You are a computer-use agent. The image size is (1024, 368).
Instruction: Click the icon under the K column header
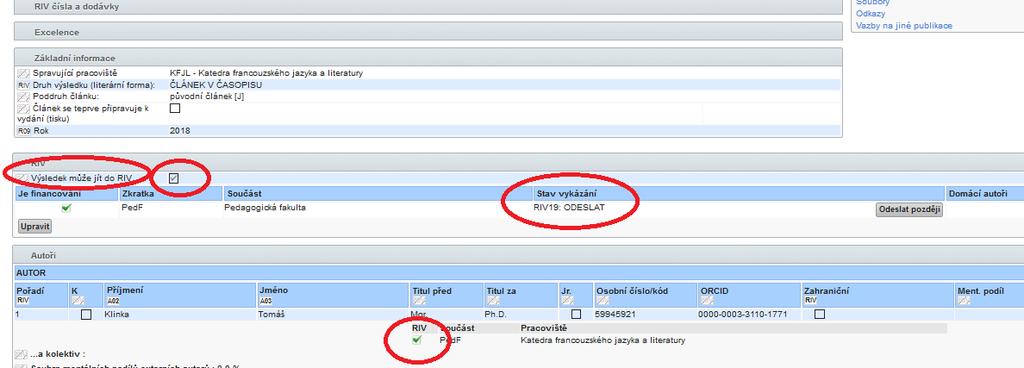click(x=77, y=301)
